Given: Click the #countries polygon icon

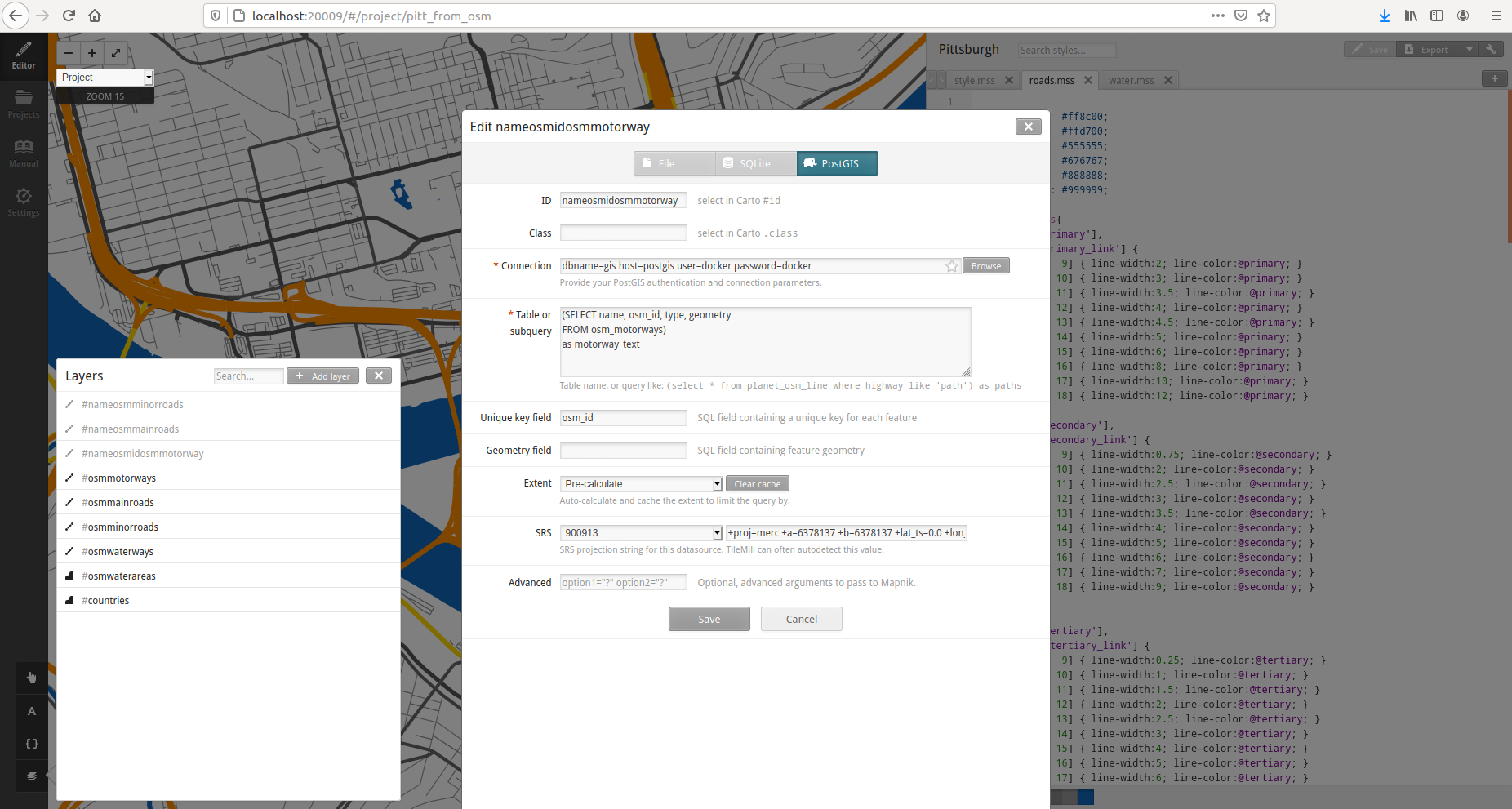Looking at the screenshot, I should (69, 600).
